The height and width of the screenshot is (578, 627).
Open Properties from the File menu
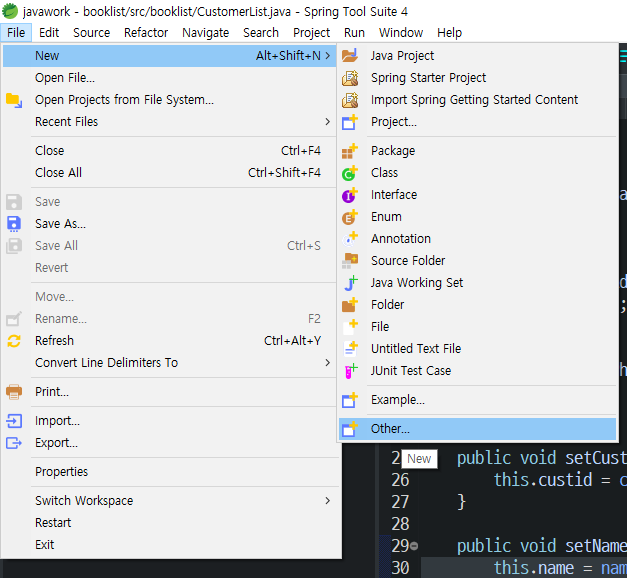coord(169,472)
